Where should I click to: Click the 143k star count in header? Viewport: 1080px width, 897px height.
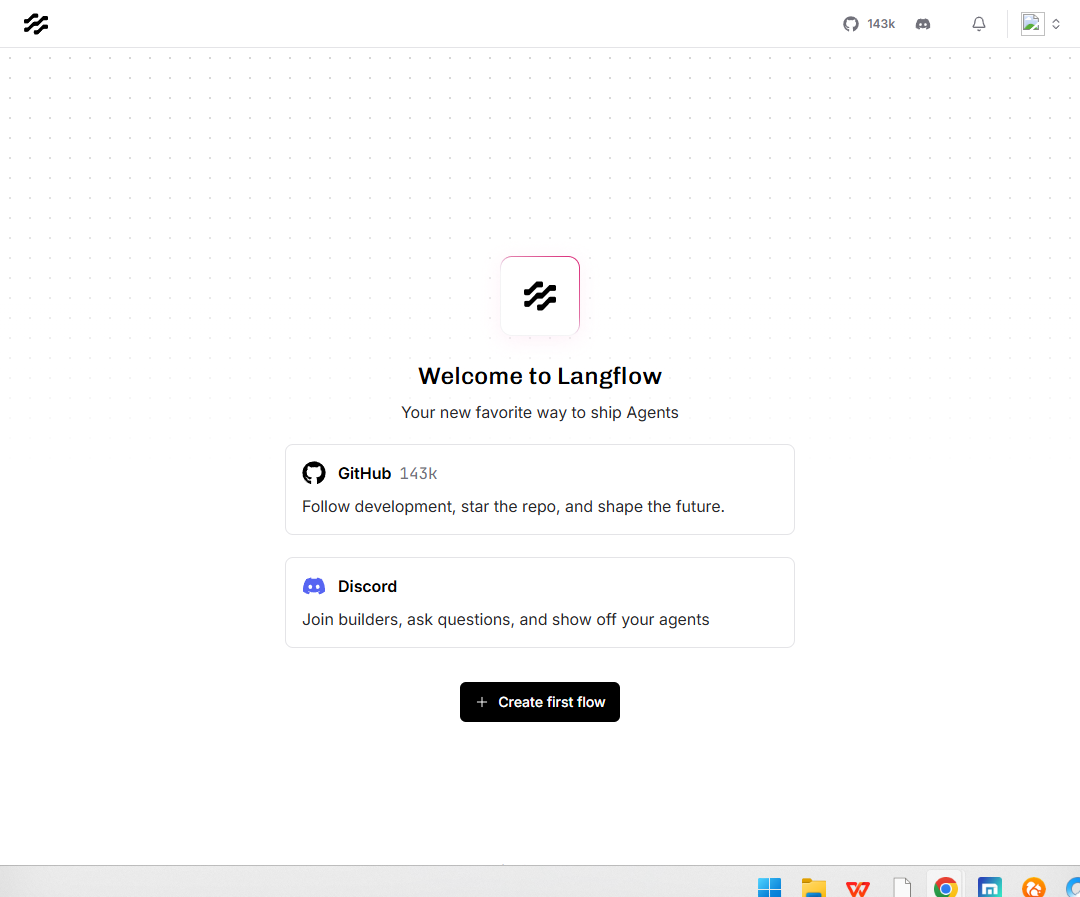click(x=881, y=24)
